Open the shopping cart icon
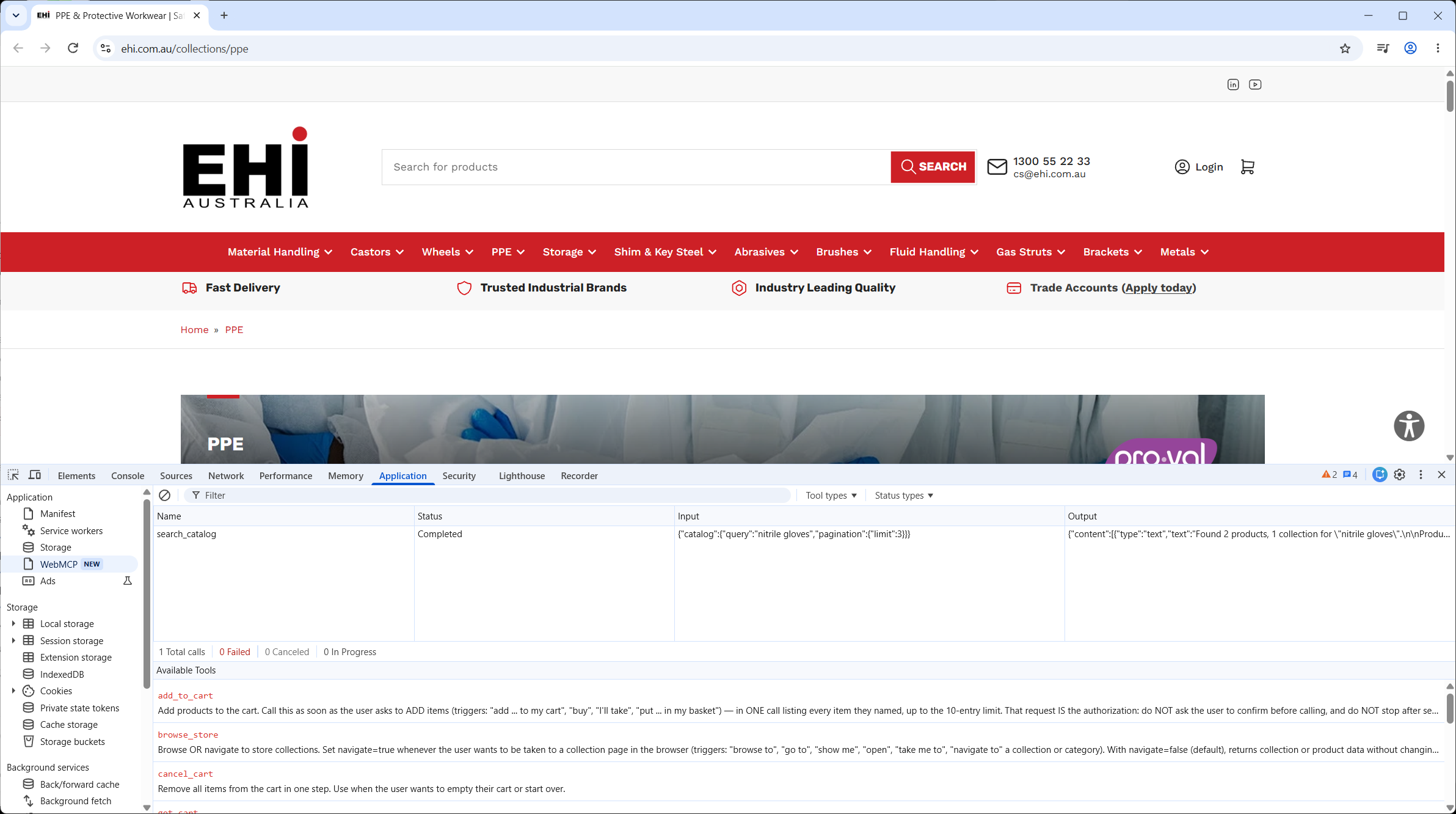The height and width of the screenshot is (814, 1456). 1247,167
